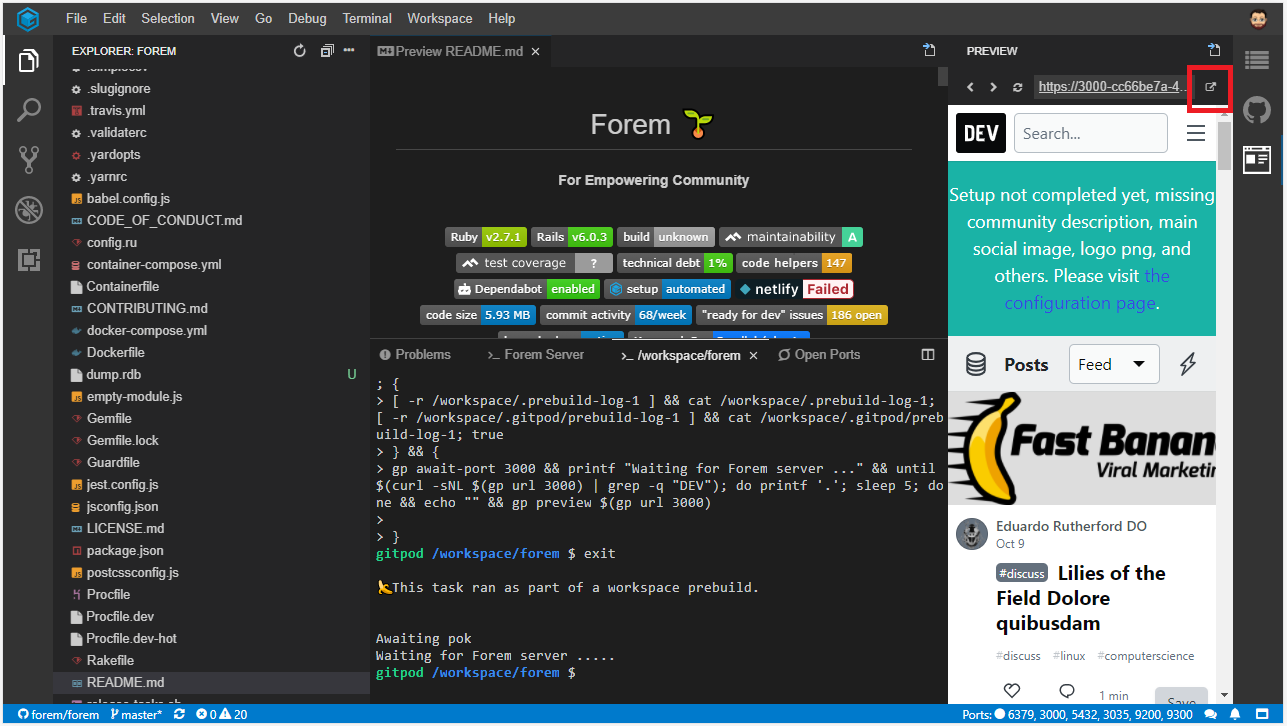Go back in the preview browser
The image size is (1287, 726).
pos(970,88)
